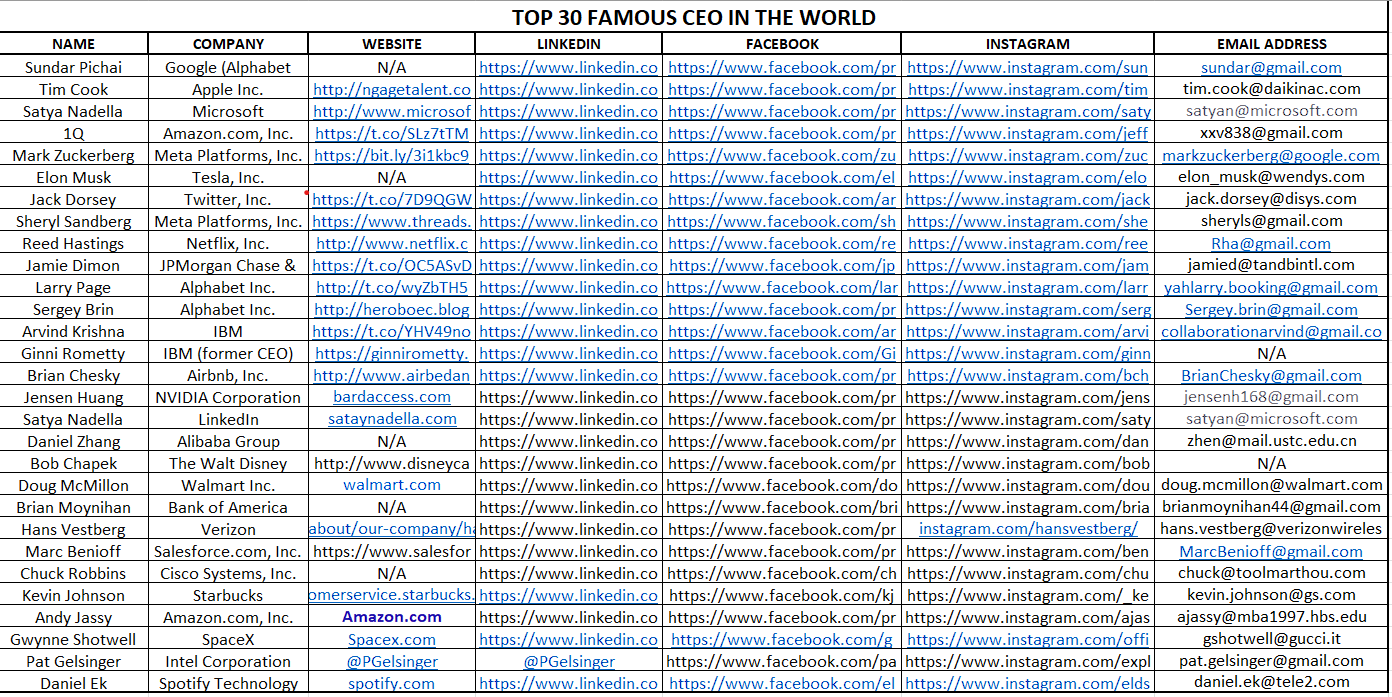Open the walmart.com link
Image resolution: width=1392 pixels, height=697 pixels.
pos(392,485)
